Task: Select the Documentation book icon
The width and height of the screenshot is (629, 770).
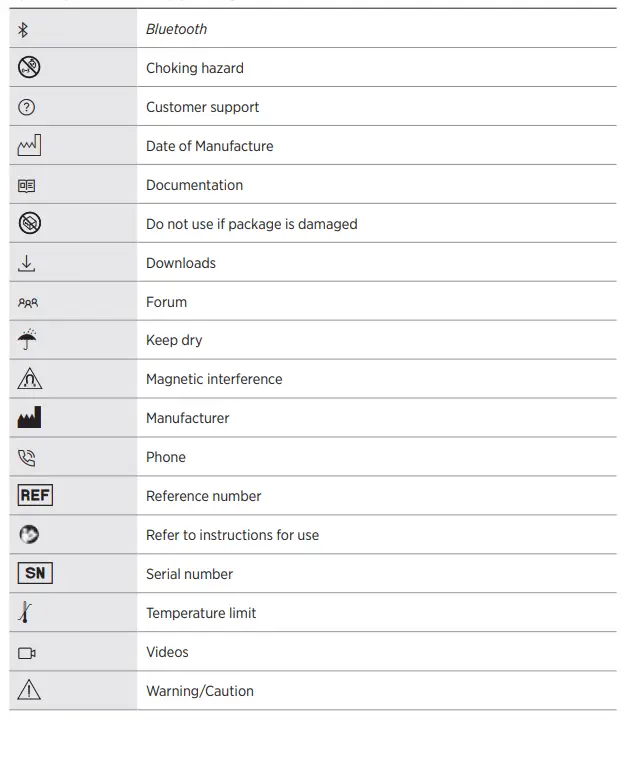Action: 27,185
